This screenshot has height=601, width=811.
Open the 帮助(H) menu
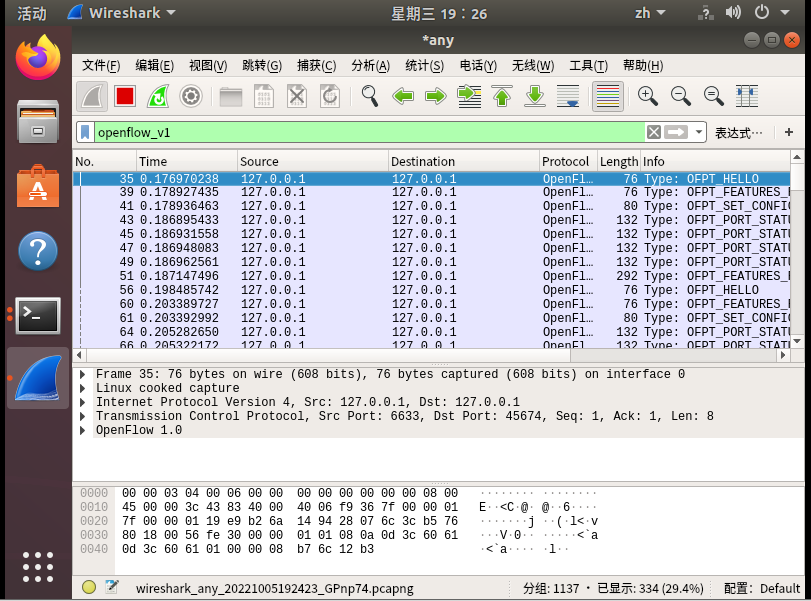coord(643,66)
